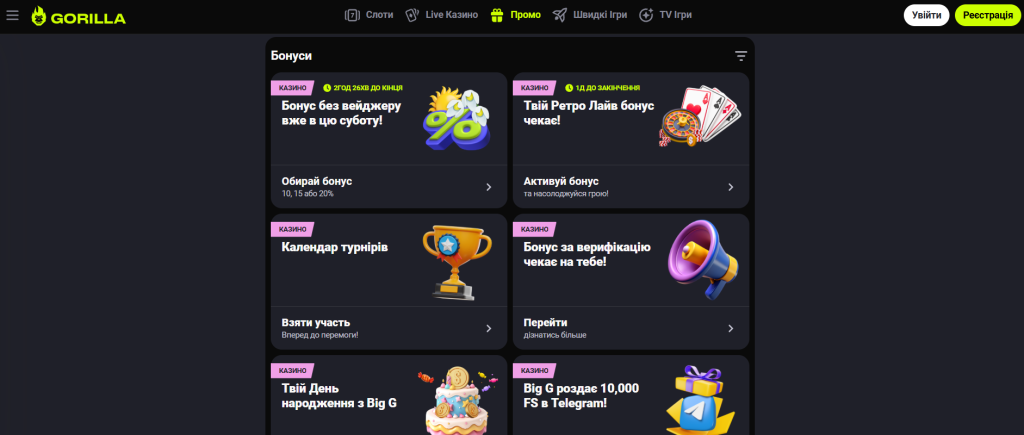Image resolution: width=1024 pixels, height=435 pixels.
Task: Open the hamburger side menu
Action: (12, 15)
